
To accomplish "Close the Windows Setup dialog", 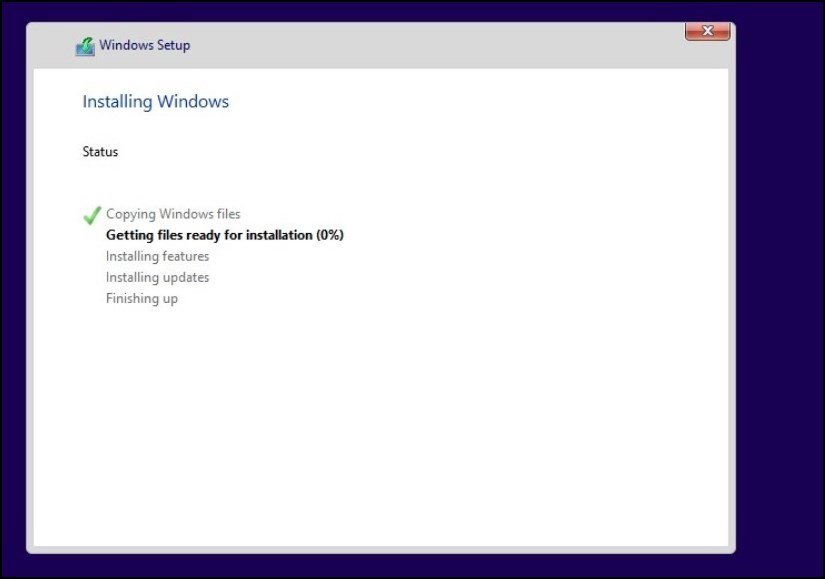I will coord(707,31).
